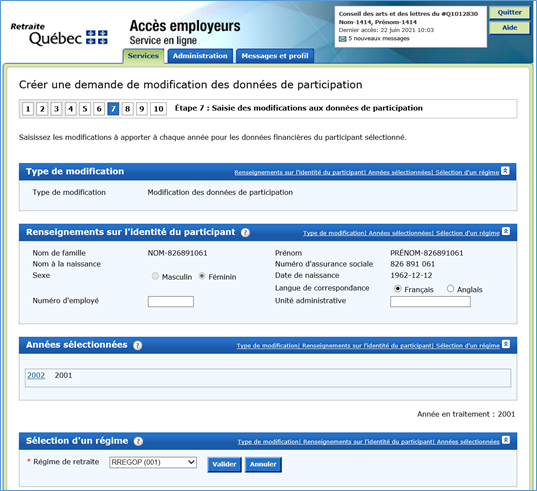
Task: Go to step 5
Action: [85, 109]
